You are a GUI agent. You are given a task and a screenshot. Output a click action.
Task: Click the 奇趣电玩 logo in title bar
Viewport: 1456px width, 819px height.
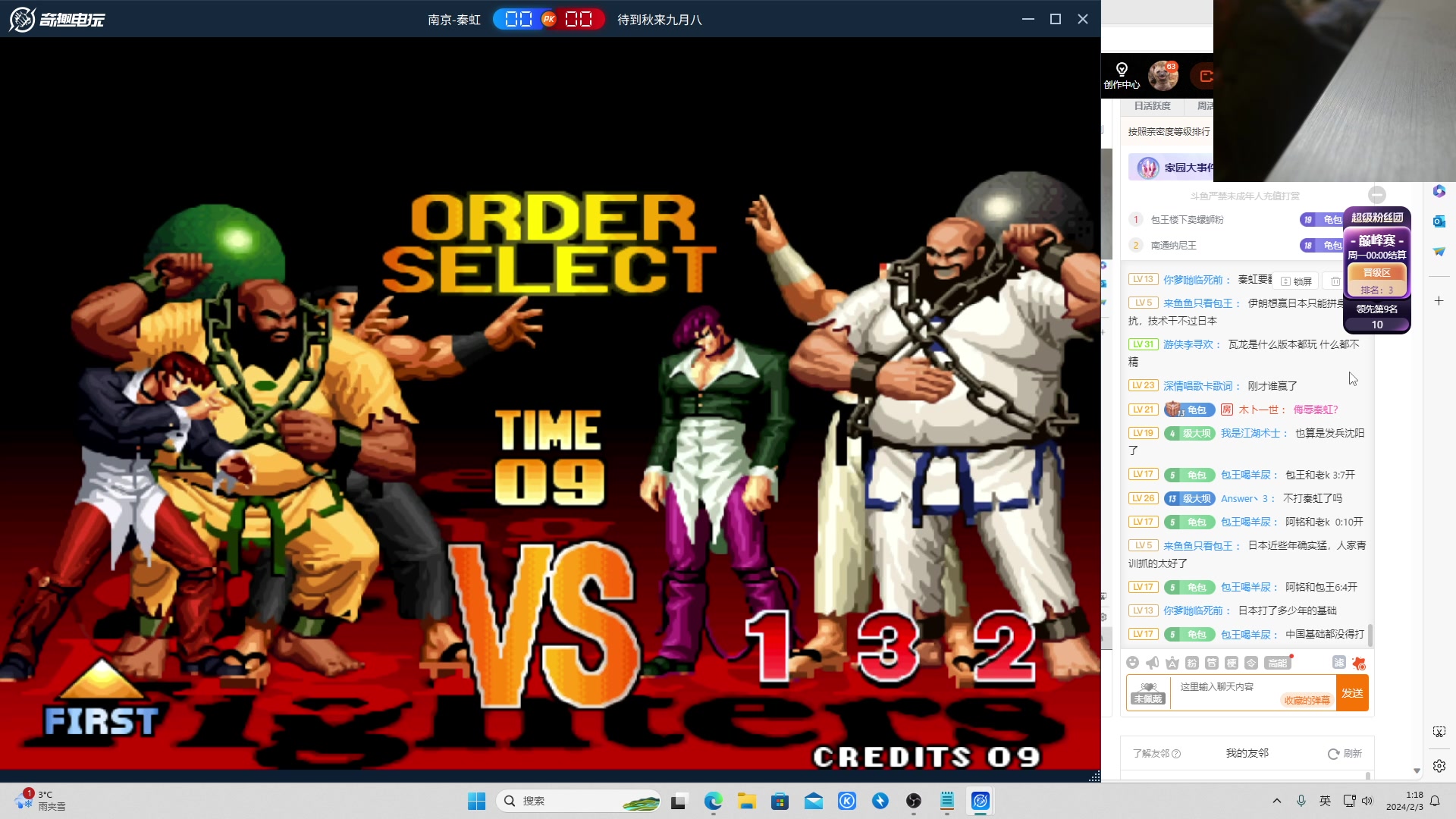(57, 19)
